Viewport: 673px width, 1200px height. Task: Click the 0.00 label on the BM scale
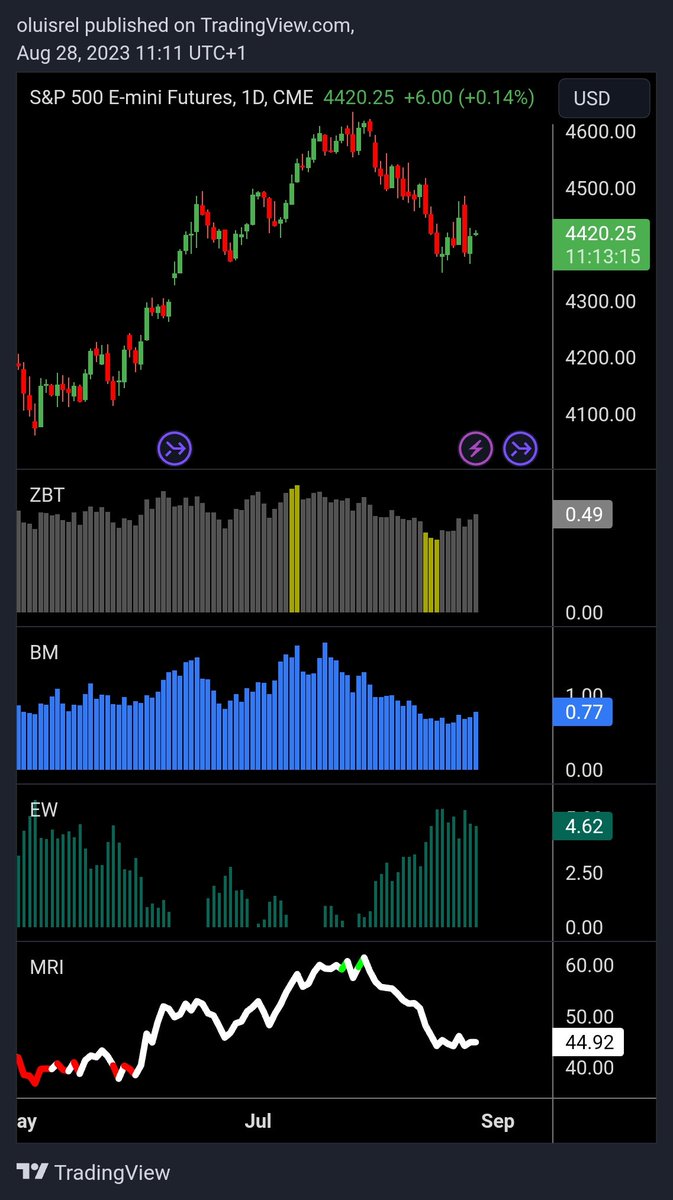584,770
